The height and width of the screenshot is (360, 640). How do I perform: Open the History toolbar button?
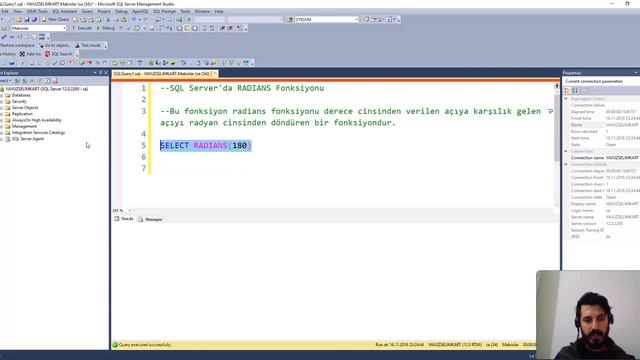(8, 54)
